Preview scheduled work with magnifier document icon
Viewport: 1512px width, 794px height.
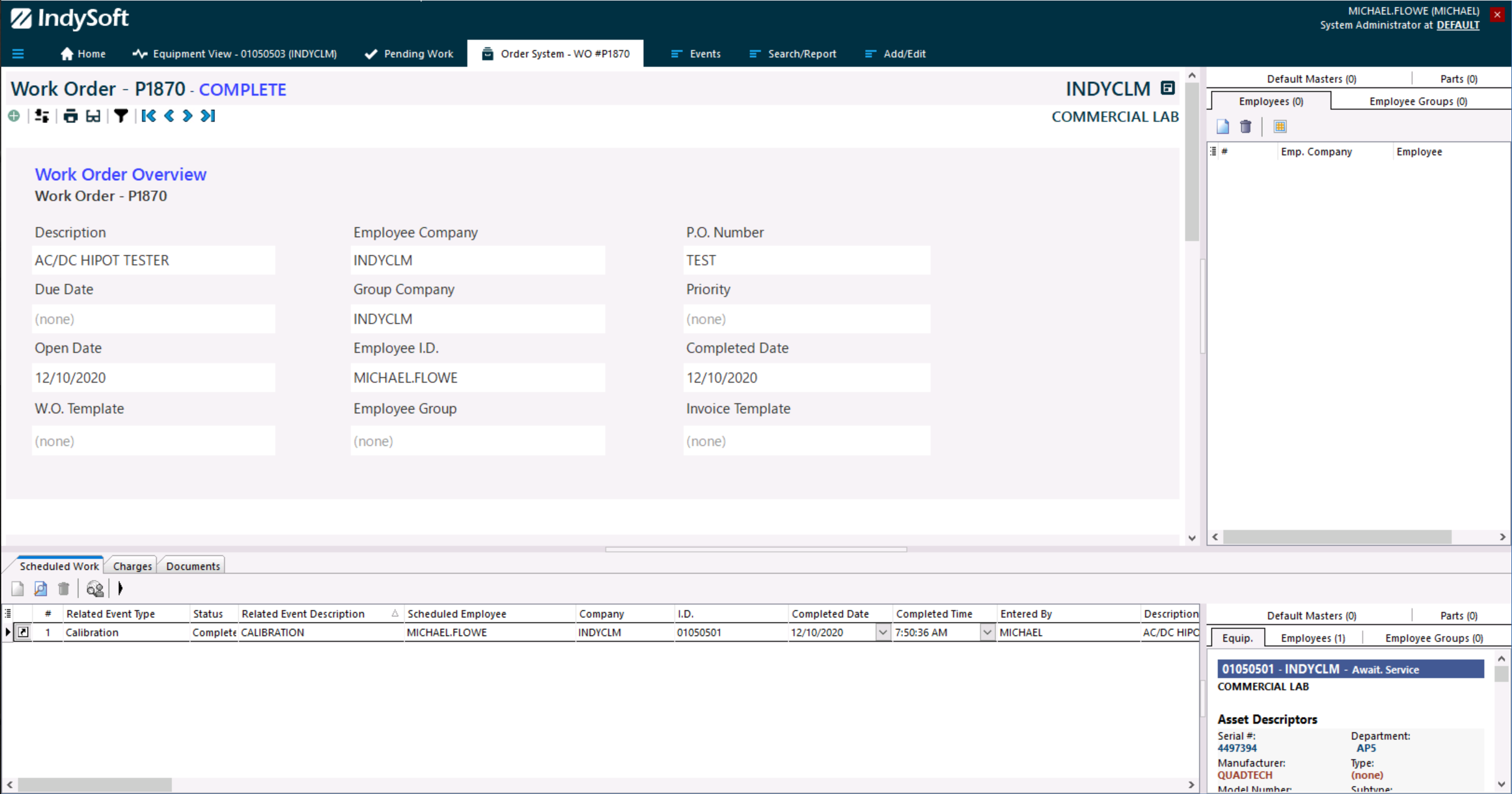pos(40,588)
